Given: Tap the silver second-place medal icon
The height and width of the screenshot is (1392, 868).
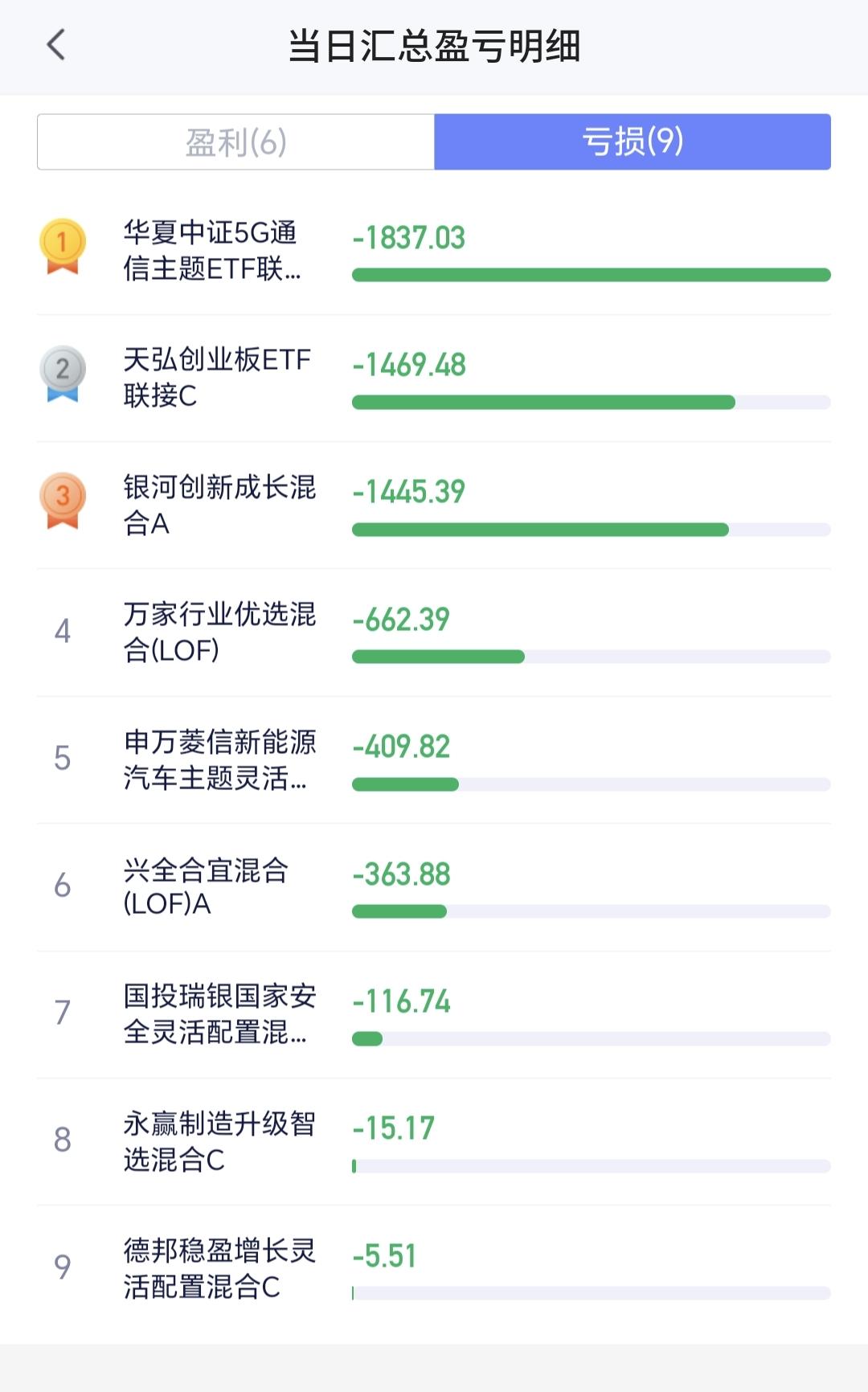Looking at the screenshot, I should pos(63,373).
